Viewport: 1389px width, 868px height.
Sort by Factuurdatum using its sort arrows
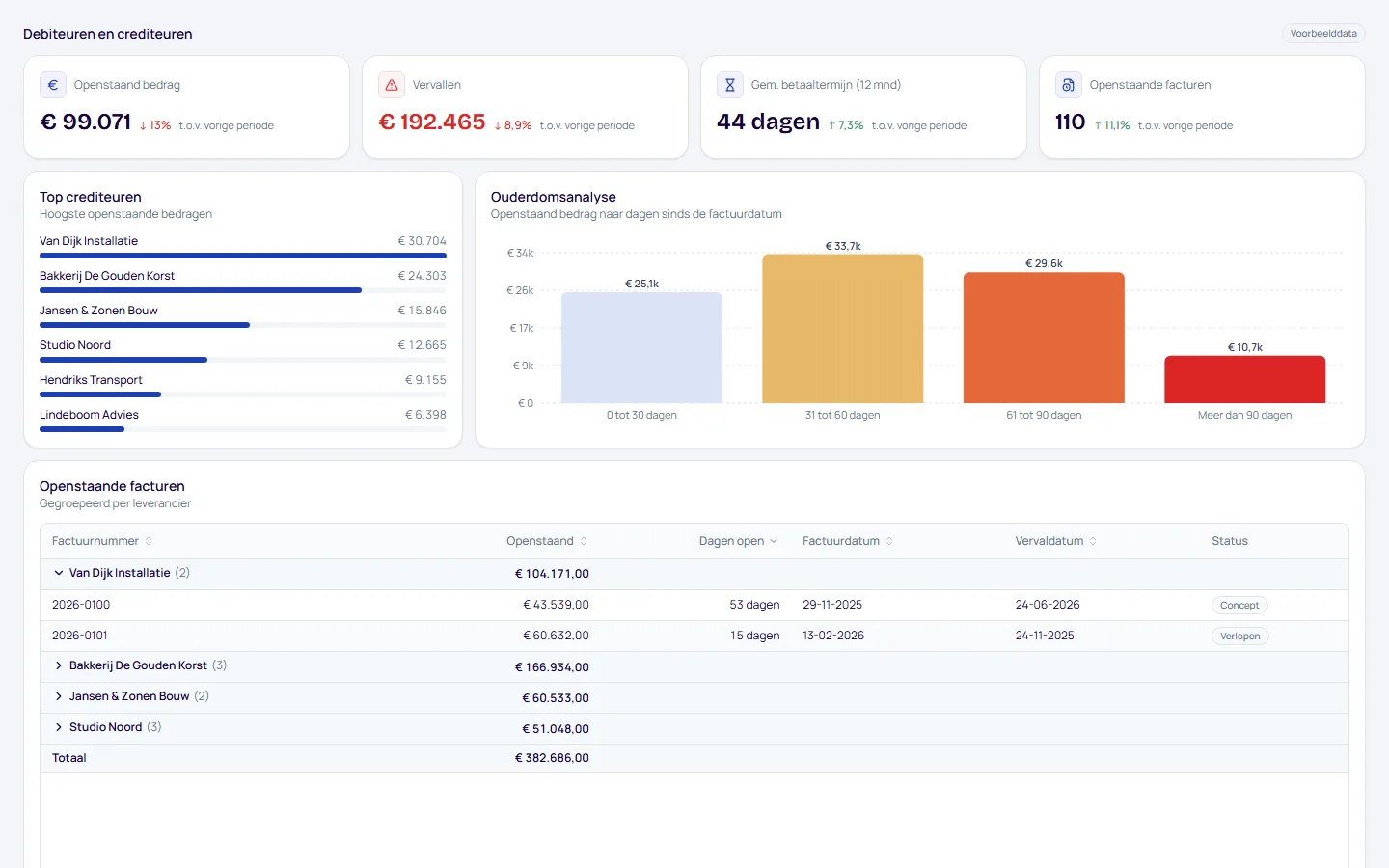(889, 541)
